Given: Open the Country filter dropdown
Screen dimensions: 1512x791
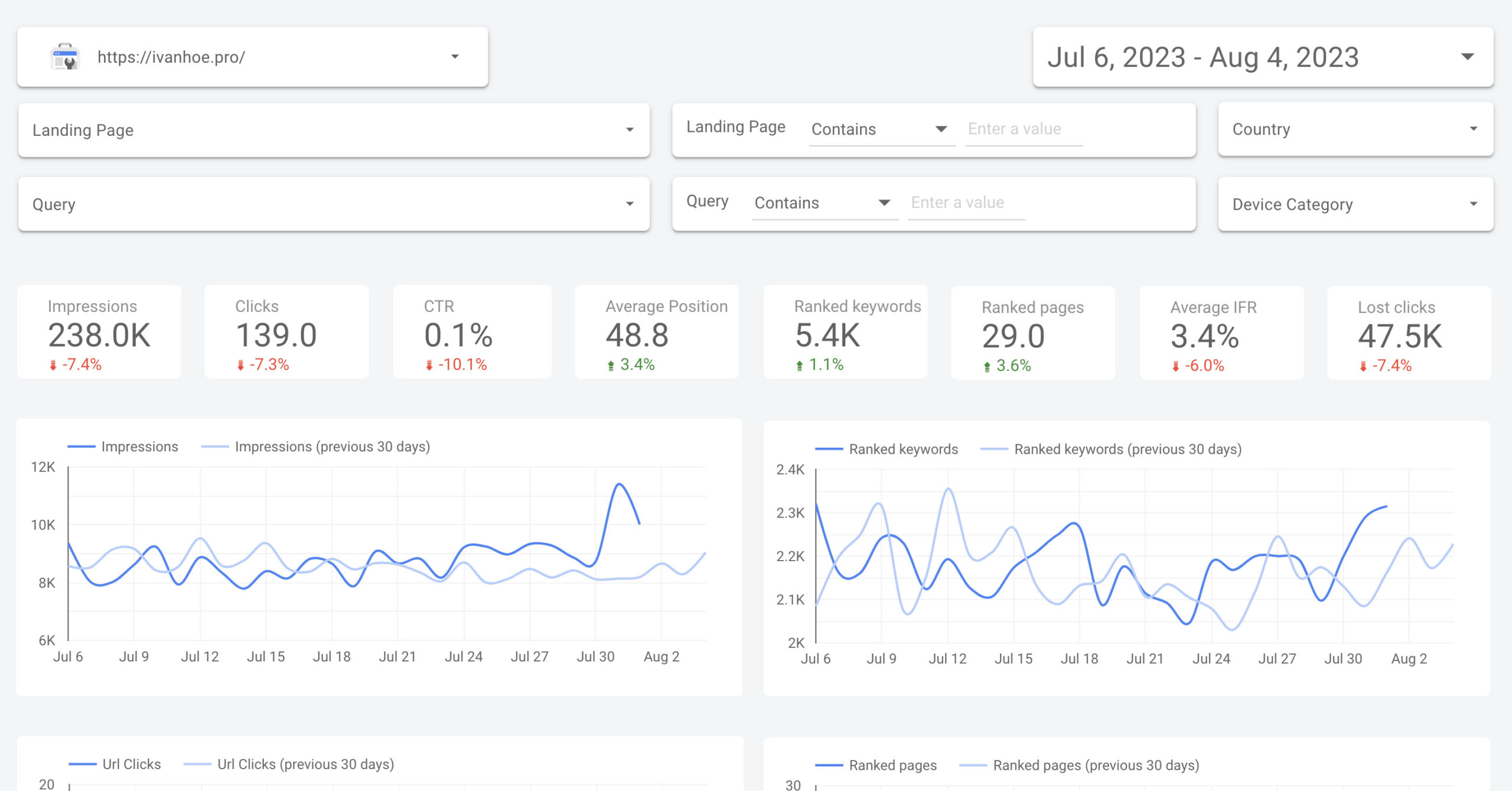Looking at the screenshot, I should [x=1473, y=129].
